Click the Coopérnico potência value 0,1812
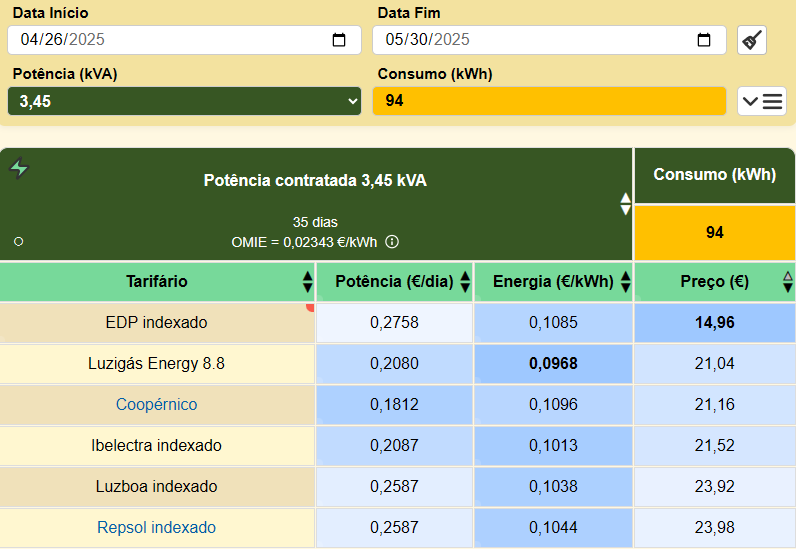 pyautogui.click(x=394, y=404)
